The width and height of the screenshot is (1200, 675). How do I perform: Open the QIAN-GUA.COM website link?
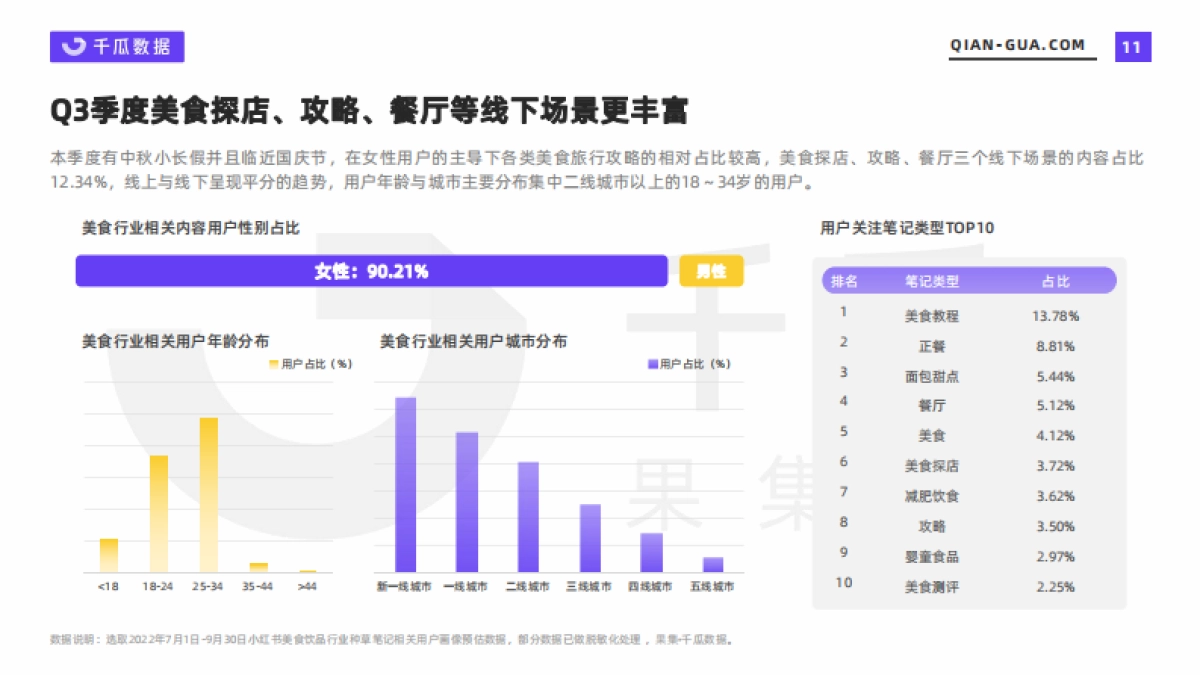click(1016, 44)
